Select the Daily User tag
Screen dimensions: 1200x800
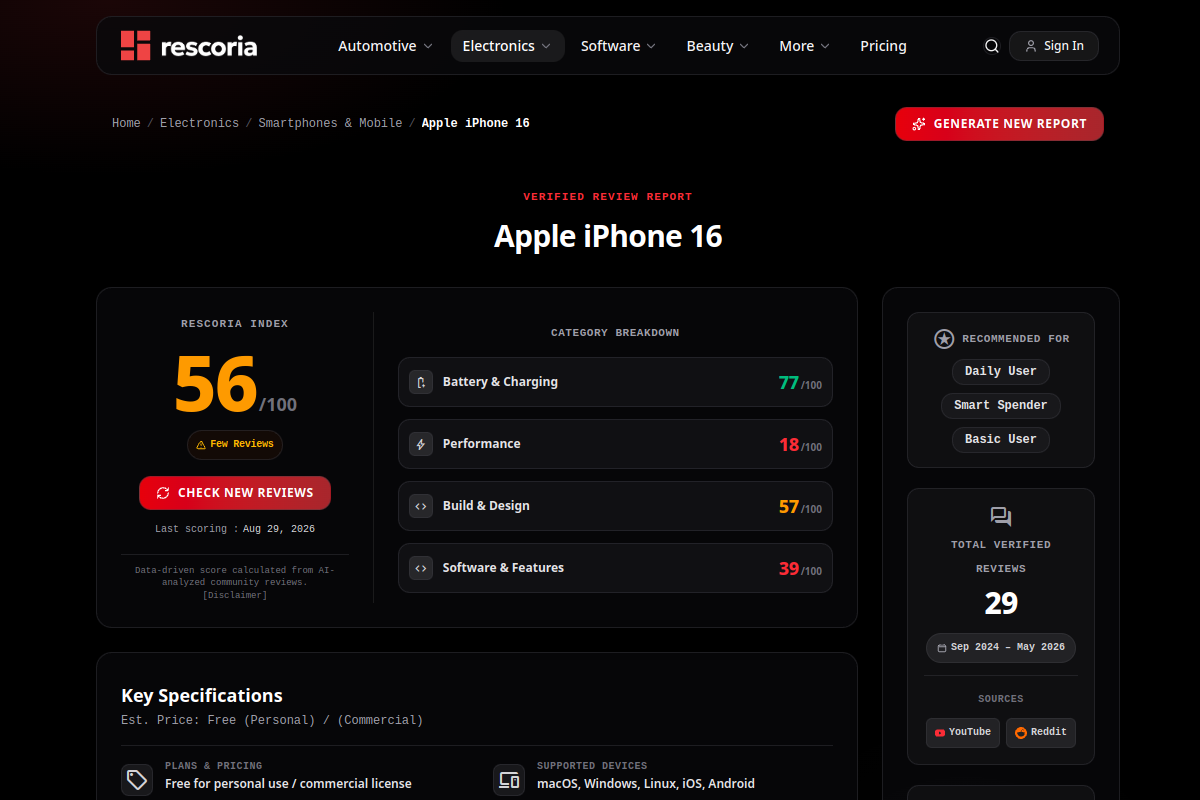pyautogui.click(x=1001, y=371)
